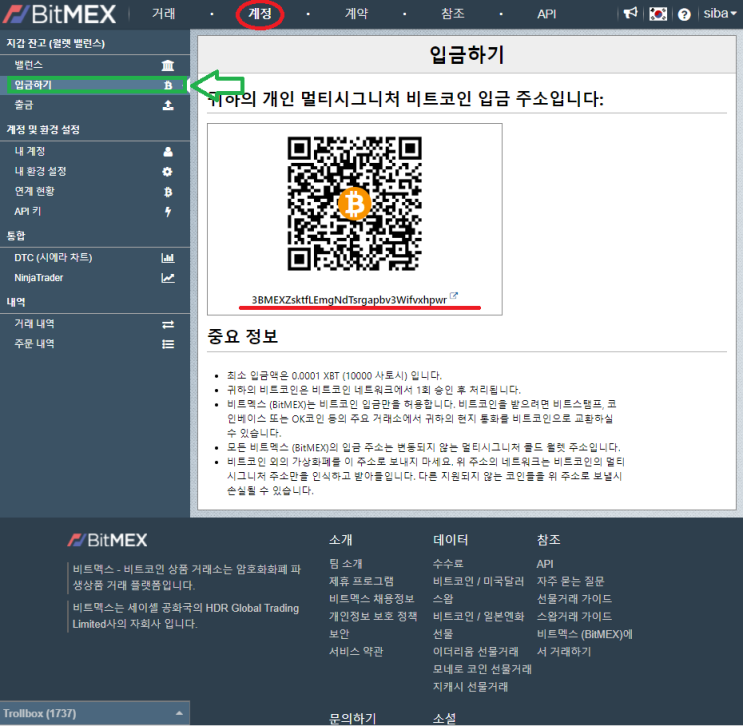
Task: Click the list icon beside 주문 내역
Action: [x=168, y=345]
